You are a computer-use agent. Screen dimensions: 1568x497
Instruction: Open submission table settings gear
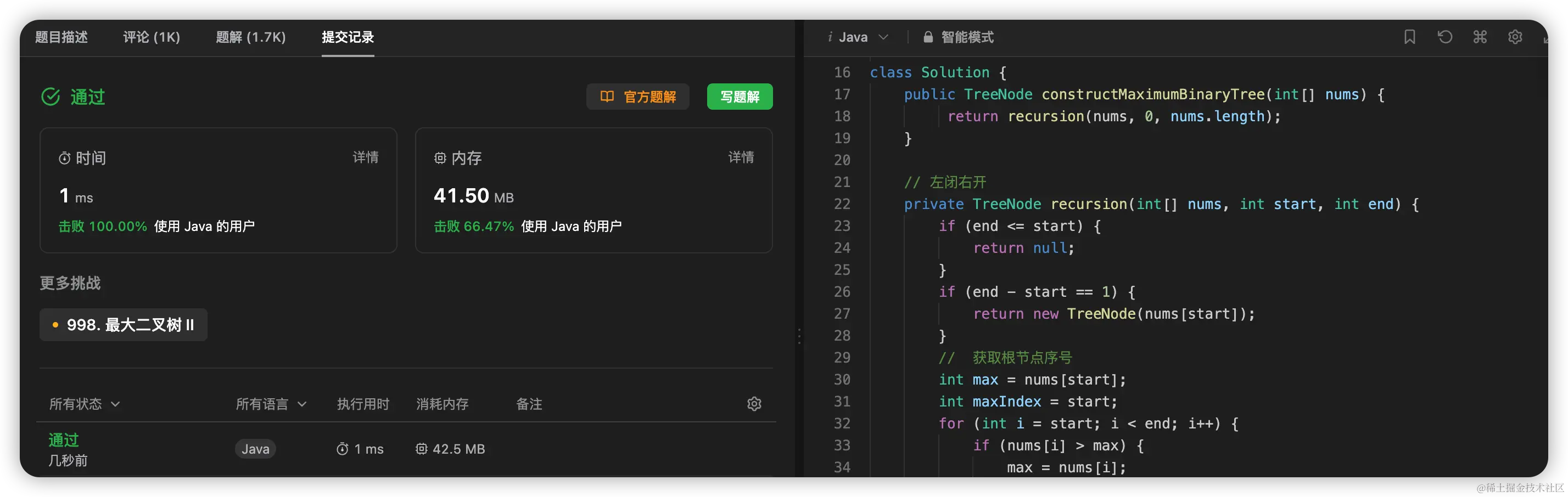754,404
